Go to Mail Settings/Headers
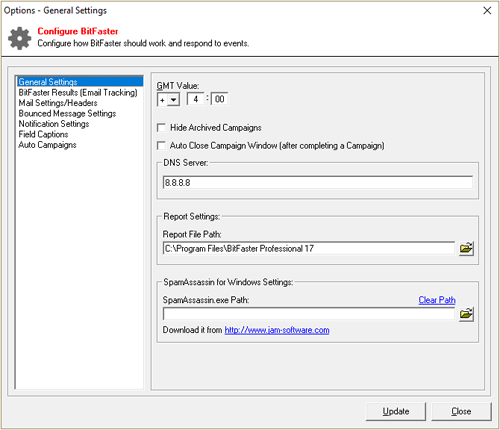Image resolution: width=500 pixels, height=430 pixels. [58, 103]
